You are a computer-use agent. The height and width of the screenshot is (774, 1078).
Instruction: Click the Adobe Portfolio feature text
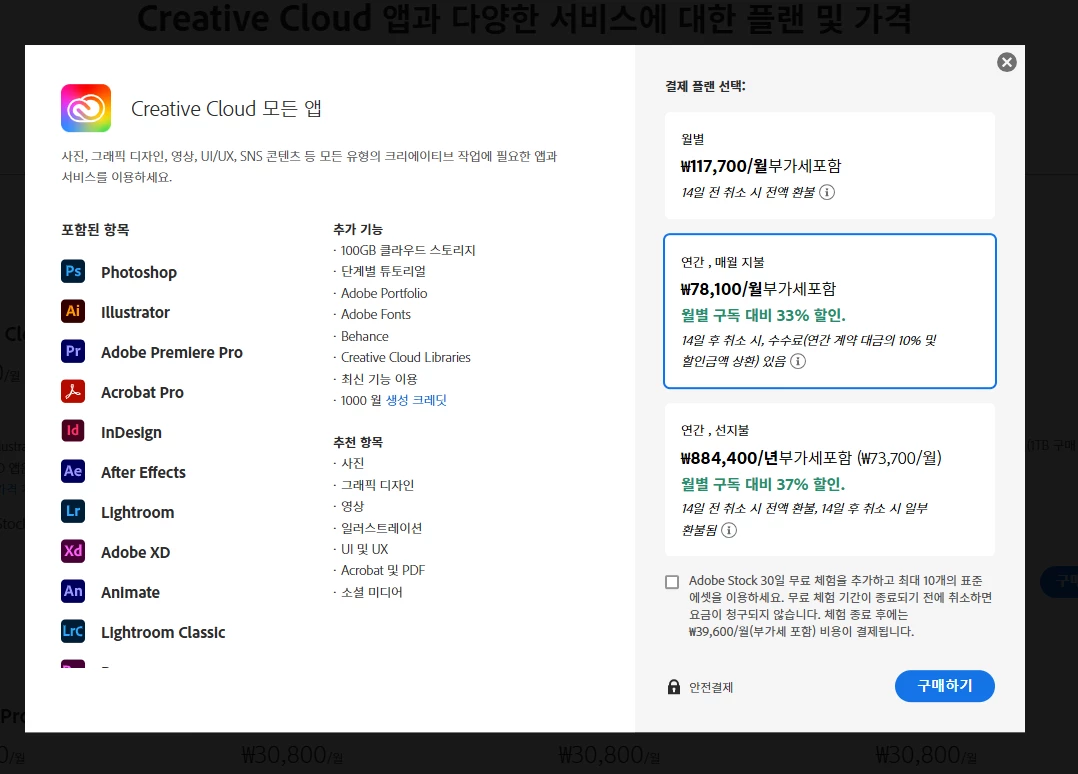tap(384, 294)
